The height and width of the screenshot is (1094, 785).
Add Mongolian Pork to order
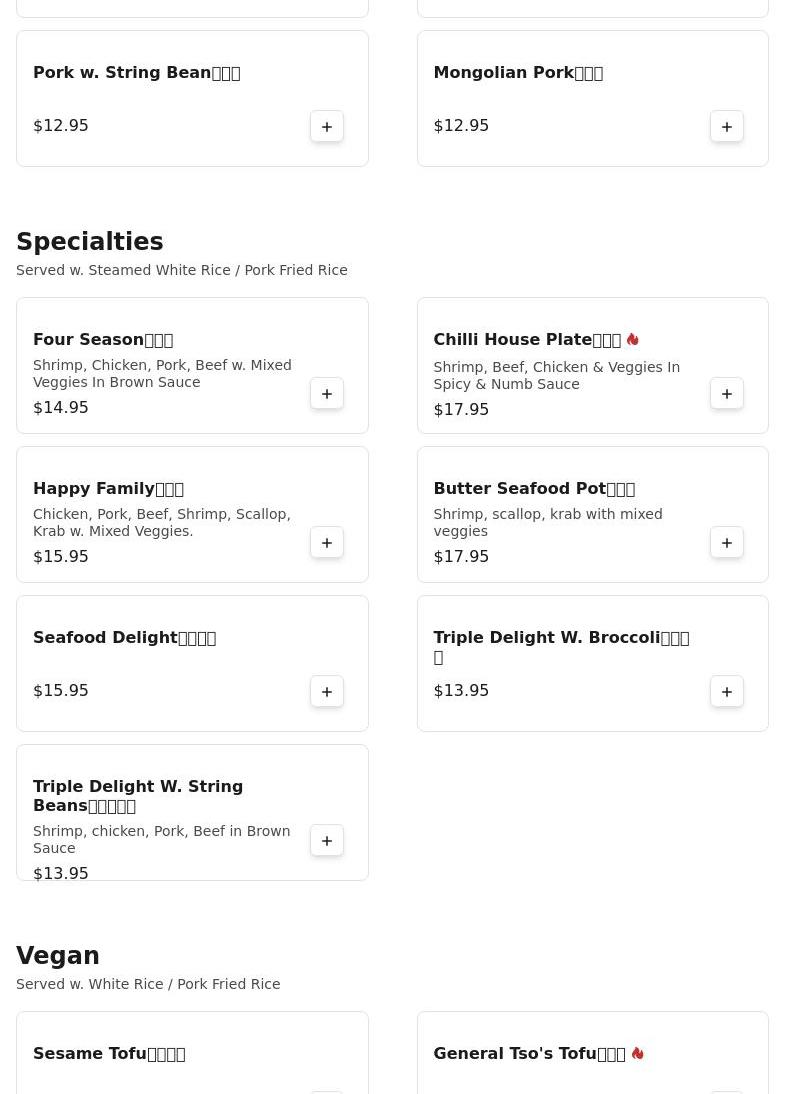[x=727, y=127]
